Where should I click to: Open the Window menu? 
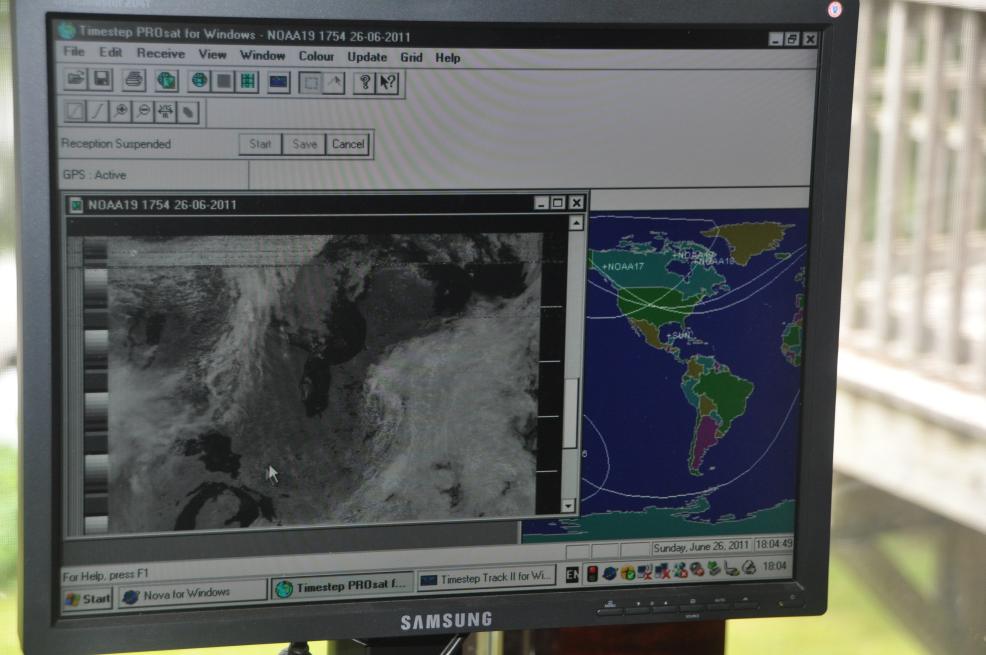(x=262, y=55)
